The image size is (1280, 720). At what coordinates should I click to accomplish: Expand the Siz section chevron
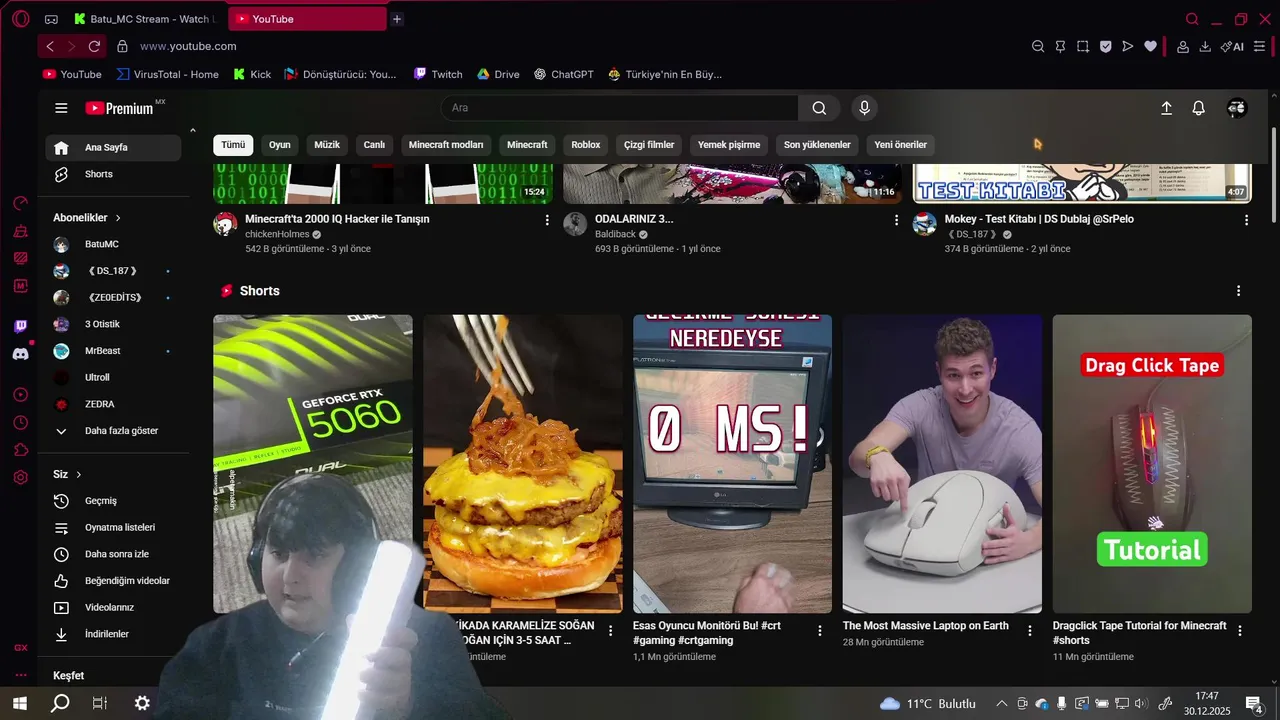pos(79,475)
